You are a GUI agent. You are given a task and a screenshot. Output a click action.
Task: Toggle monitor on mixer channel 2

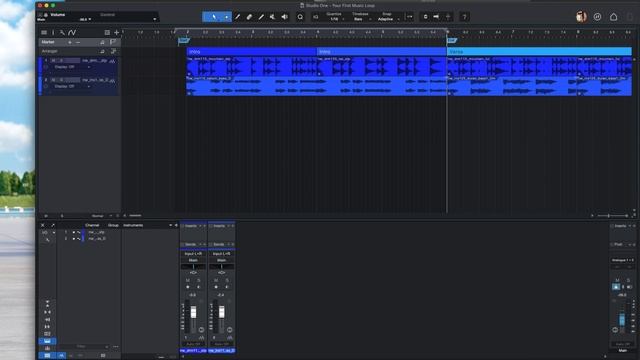[x=227, y=287]
